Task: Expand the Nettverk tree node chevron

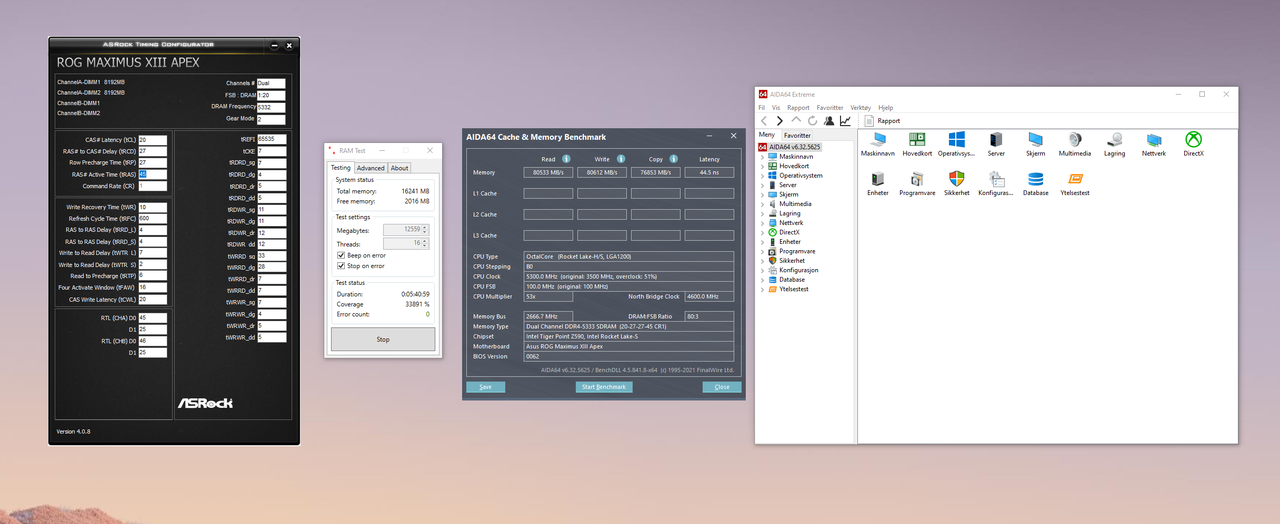Action: (763, 222)
